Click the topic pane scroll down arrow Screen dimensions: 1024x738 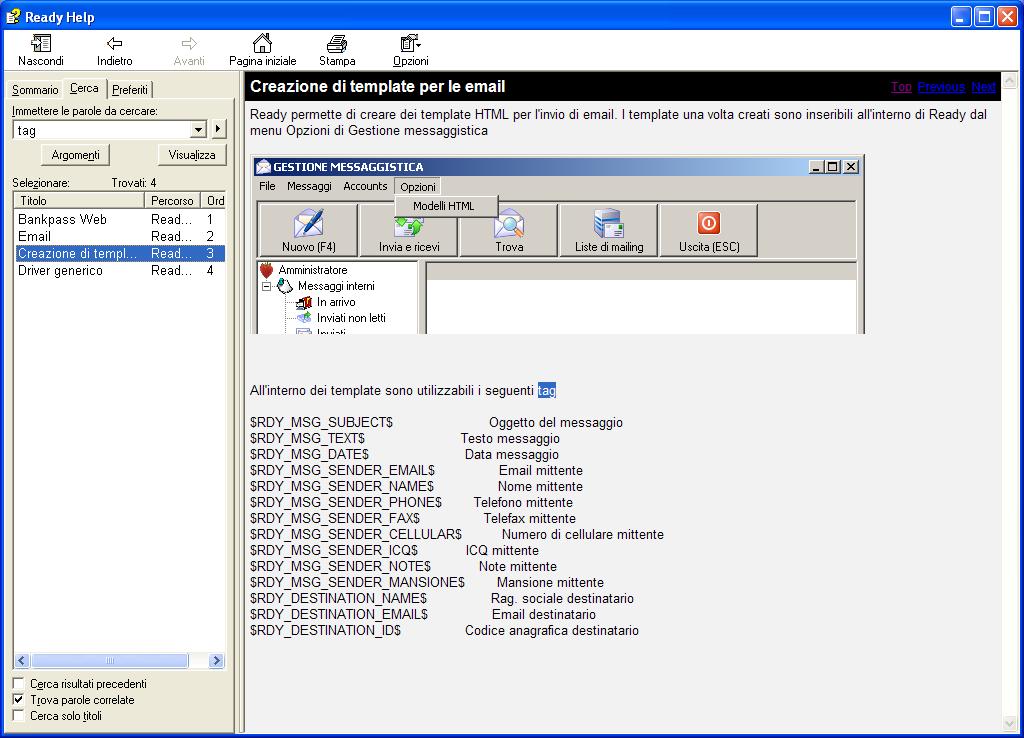[1010, 724]
